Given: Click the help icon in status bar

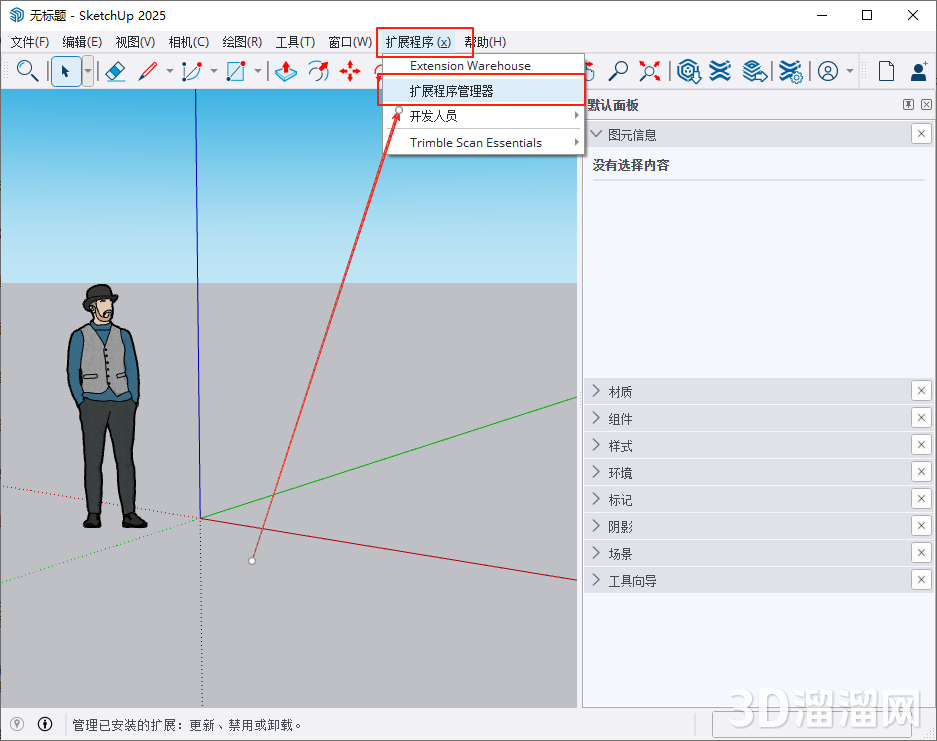Looking at the screenshot, I should click(45, 723).
